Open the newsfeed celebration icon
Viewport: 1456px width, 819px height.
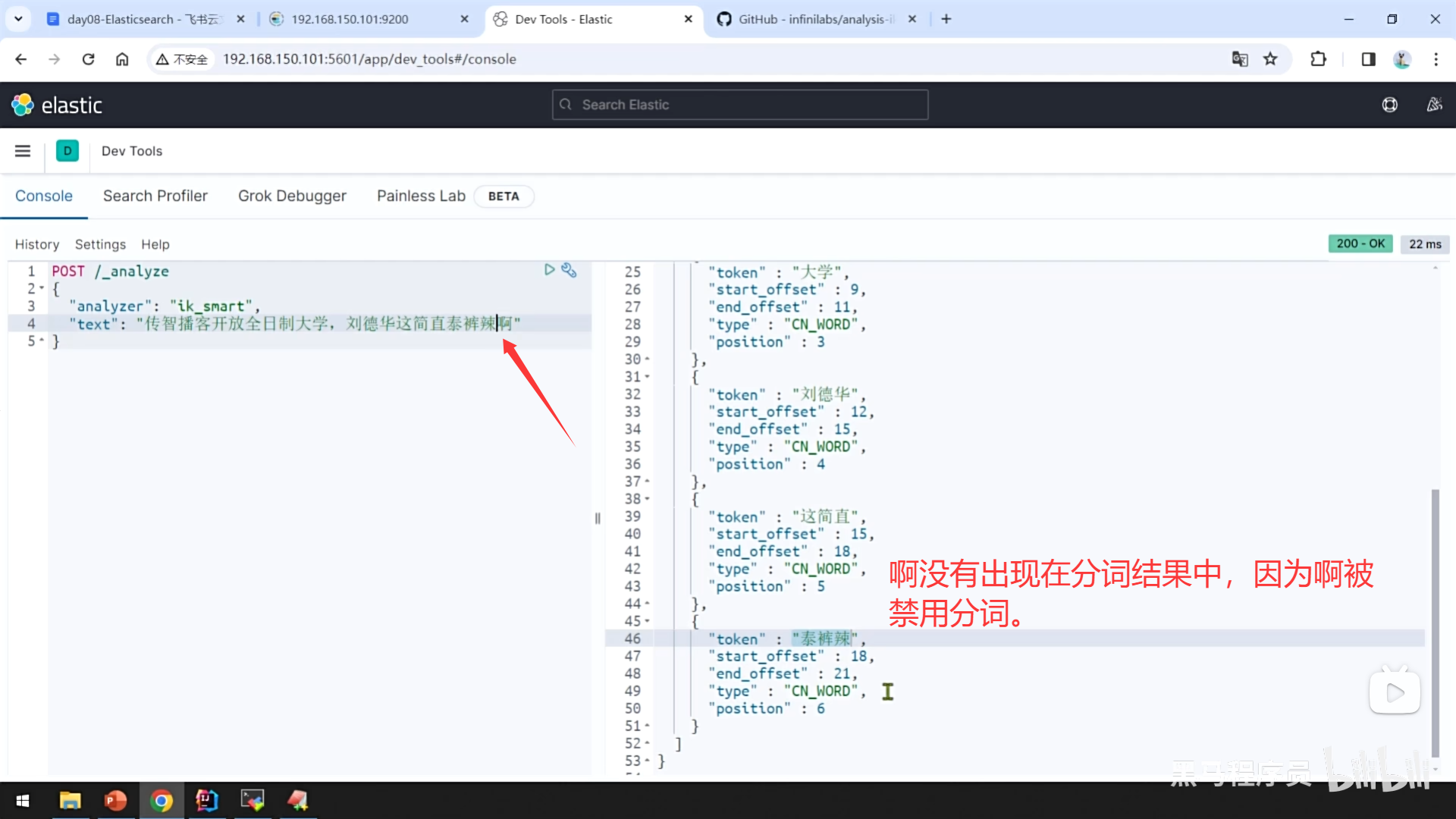[1434, 105]
